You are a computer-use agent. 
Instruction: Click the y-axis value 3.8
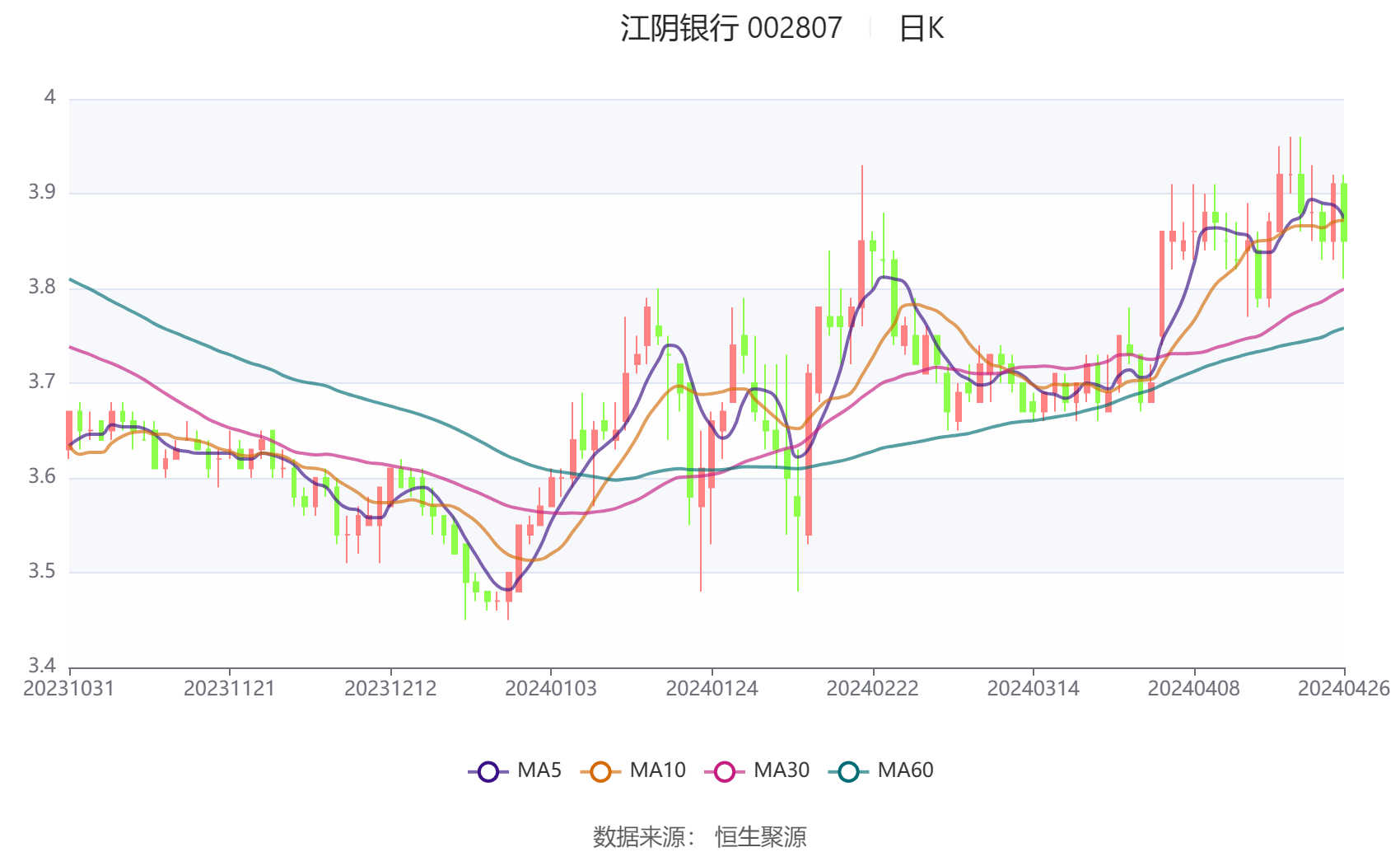(42, 288)
